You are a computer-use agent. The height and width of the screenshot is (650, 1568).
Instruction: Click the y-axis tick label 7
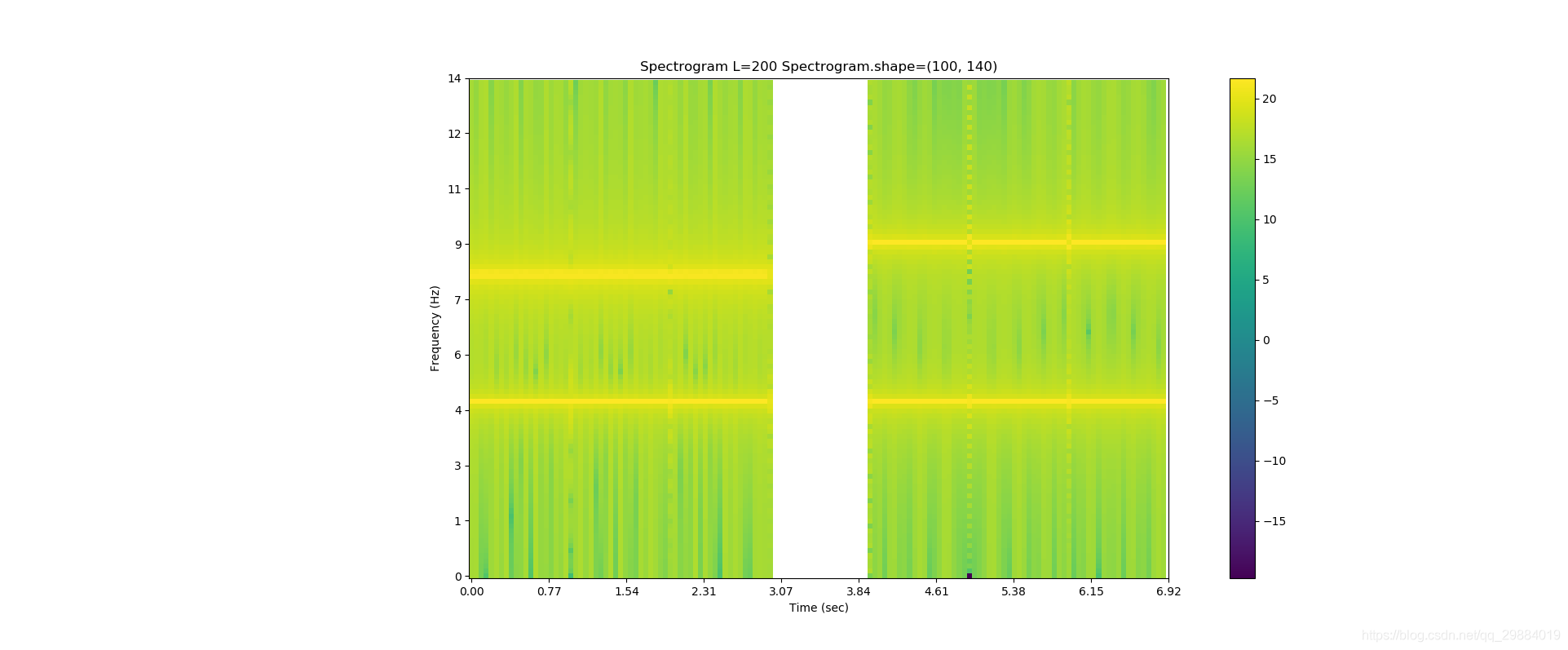[x=458, y=300]
